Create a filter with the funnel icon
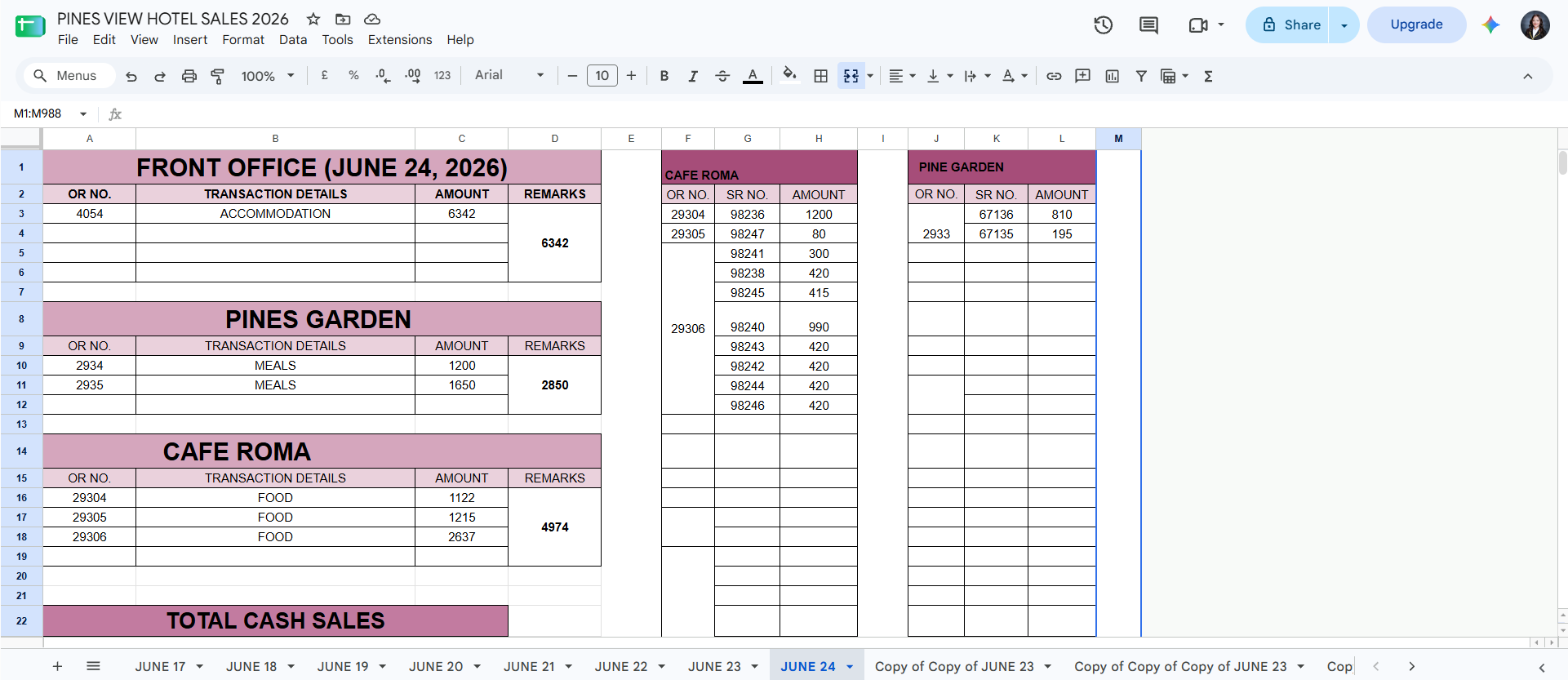This screenshot has width=1568, height=680. [x=1141, y=76]
